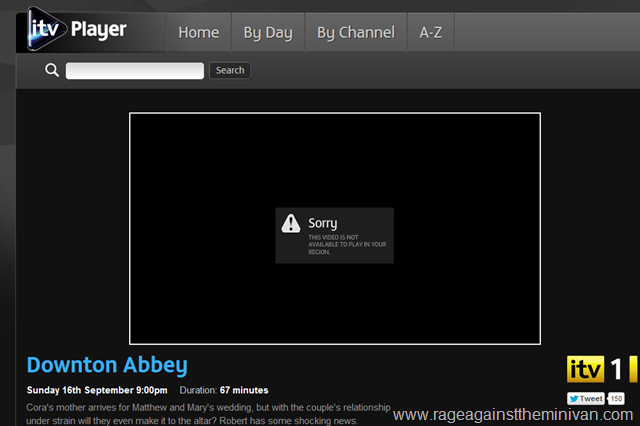Click the episode description about Cora's mother
The width and height of the screenshot is (640, 426).
point(209,414)
